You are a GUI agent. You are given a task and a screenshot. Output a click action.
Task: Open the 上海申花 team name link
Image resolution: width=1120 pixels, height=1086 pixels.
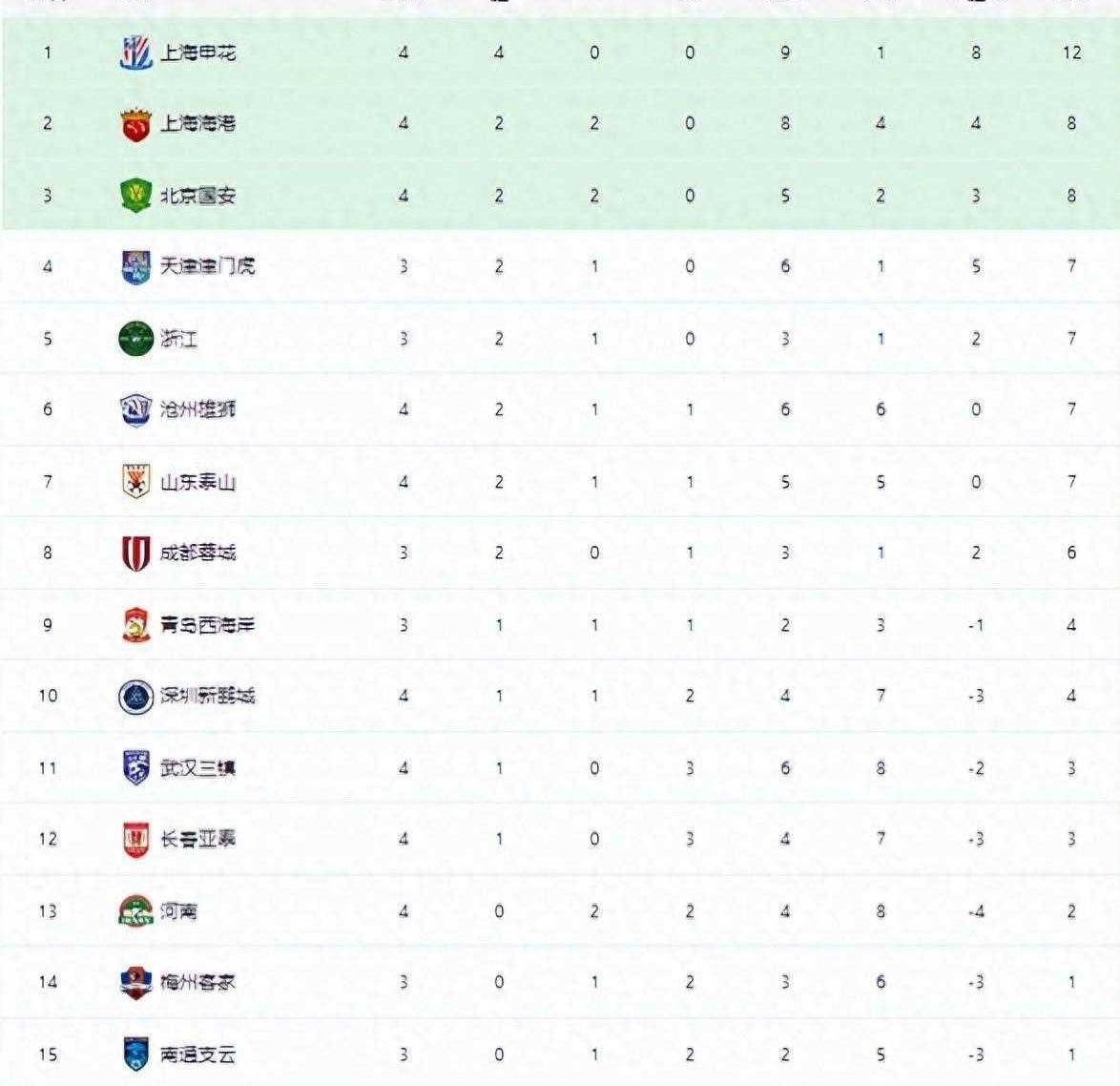pos(197,52)
